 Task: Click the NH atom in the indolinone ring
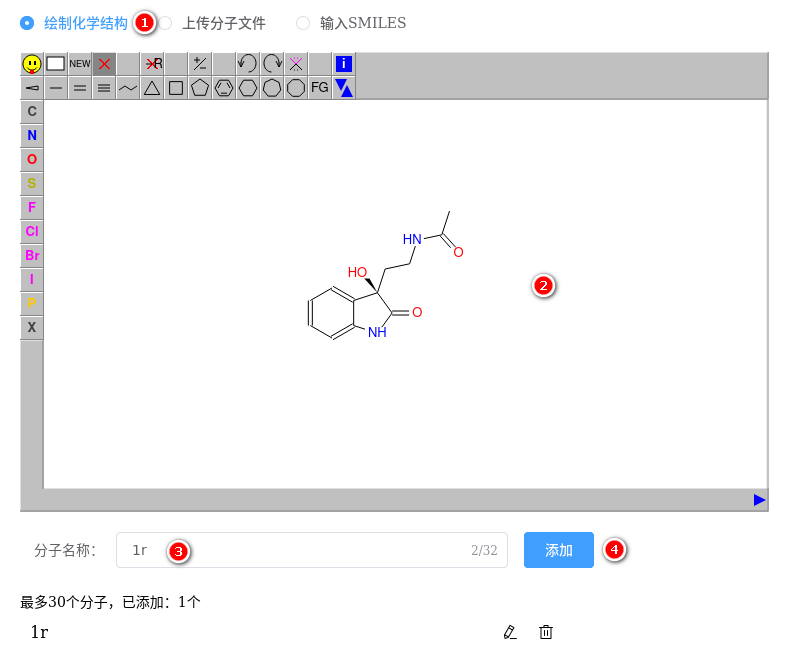click(x=377, y=332)
